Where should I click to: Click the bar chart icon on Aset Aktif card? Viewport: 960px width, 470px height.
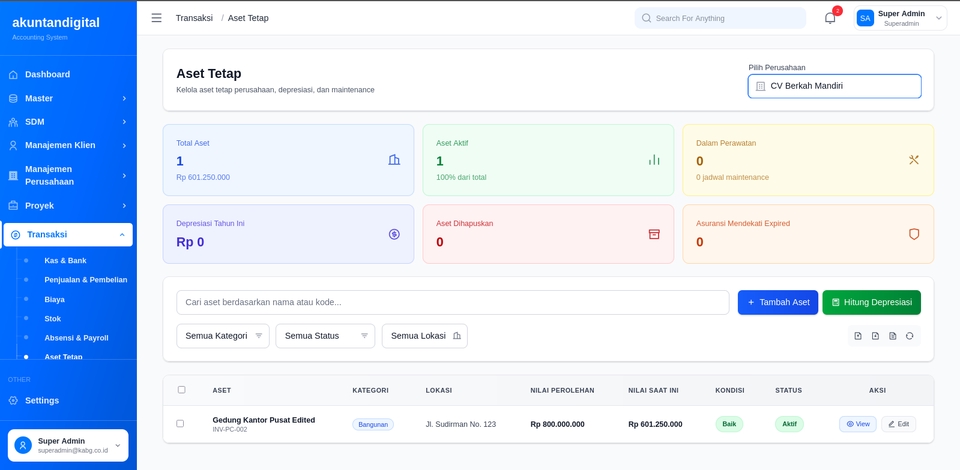pyautogui.click(x=654, y=160)
